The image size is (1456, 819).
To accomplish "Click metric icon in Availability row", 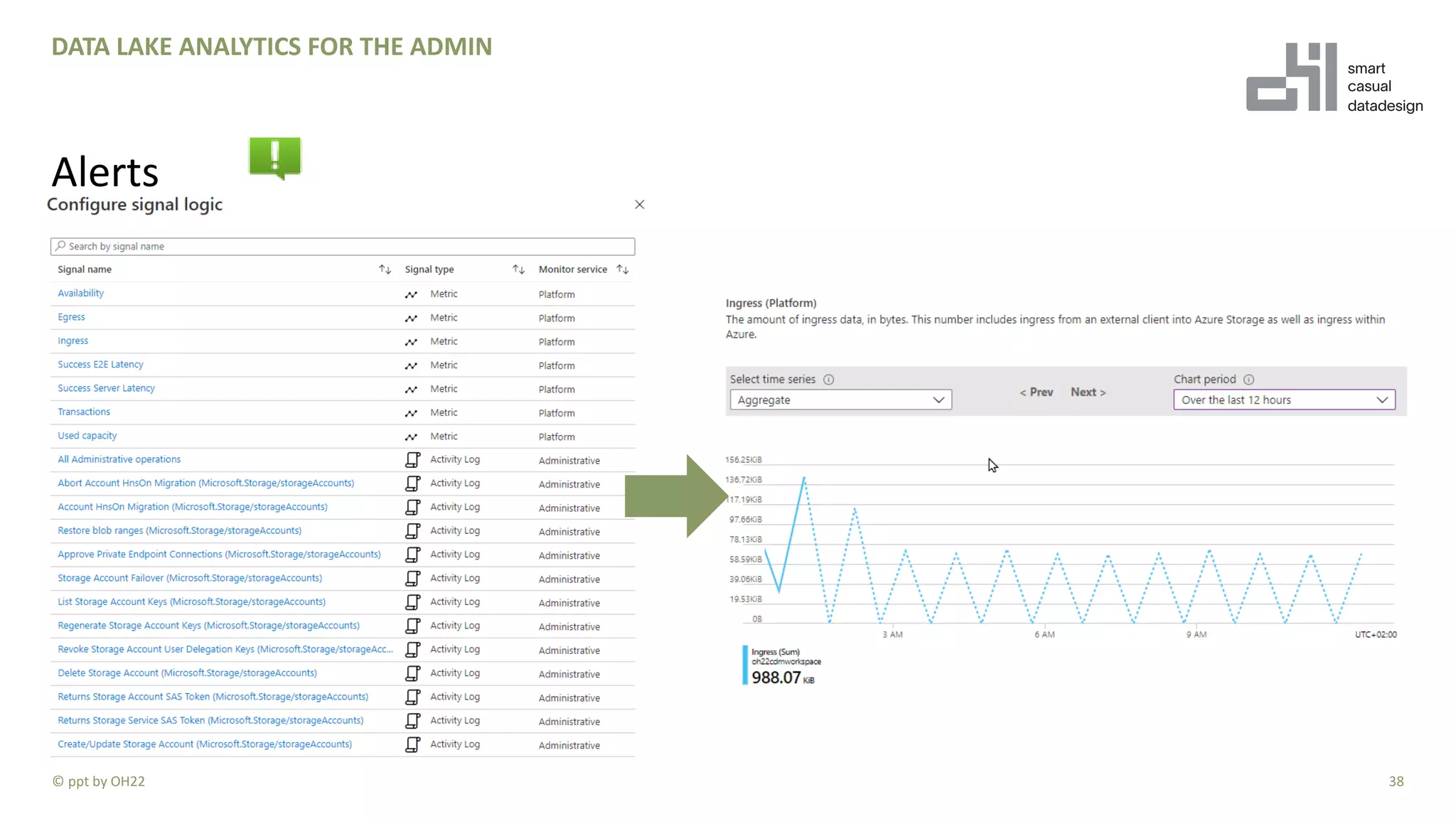I will (411, 294).
